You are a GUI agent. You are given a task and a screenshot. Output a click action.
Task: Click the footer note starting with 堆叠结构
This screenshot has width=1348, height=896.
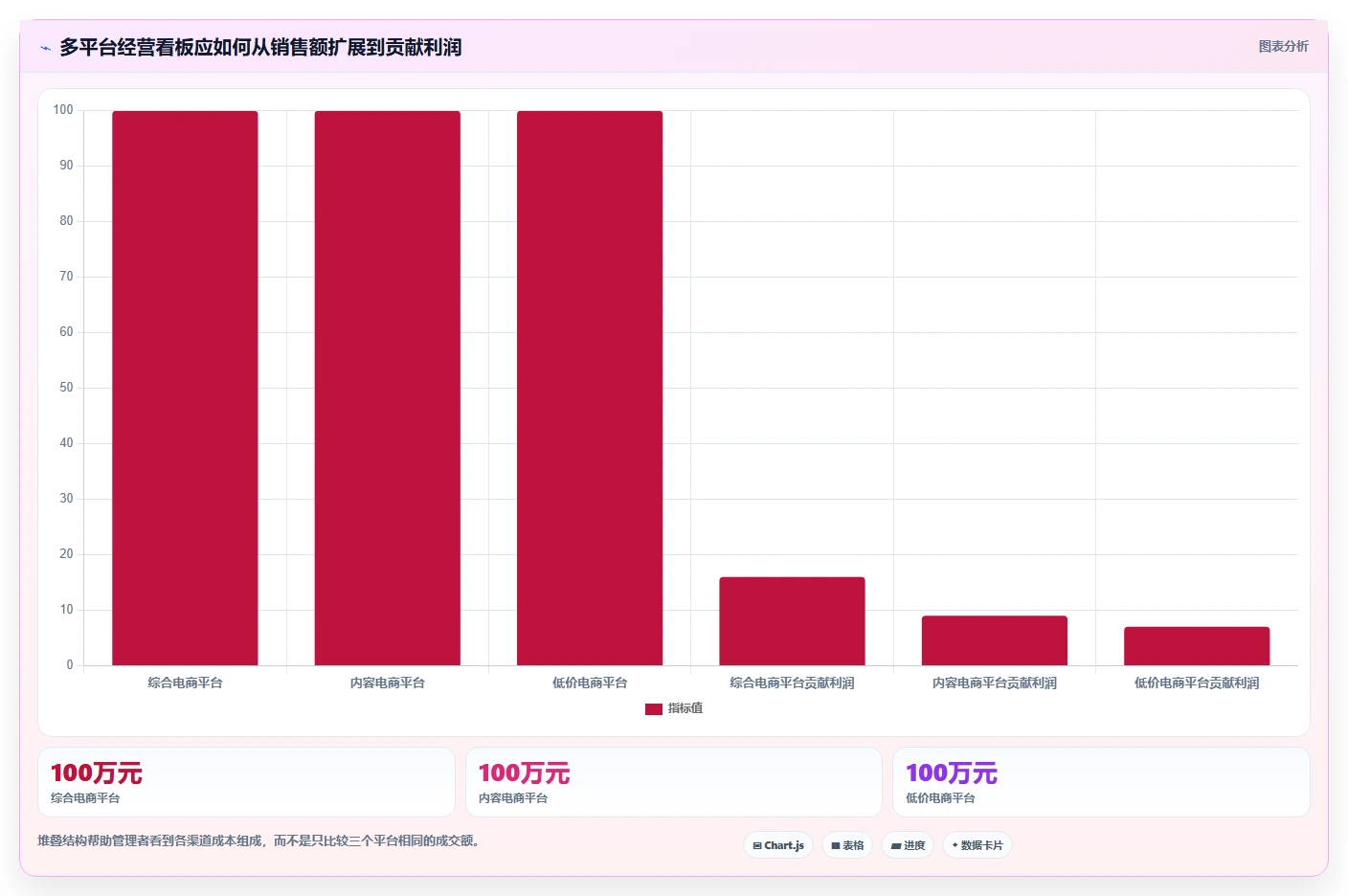[258, 840]
